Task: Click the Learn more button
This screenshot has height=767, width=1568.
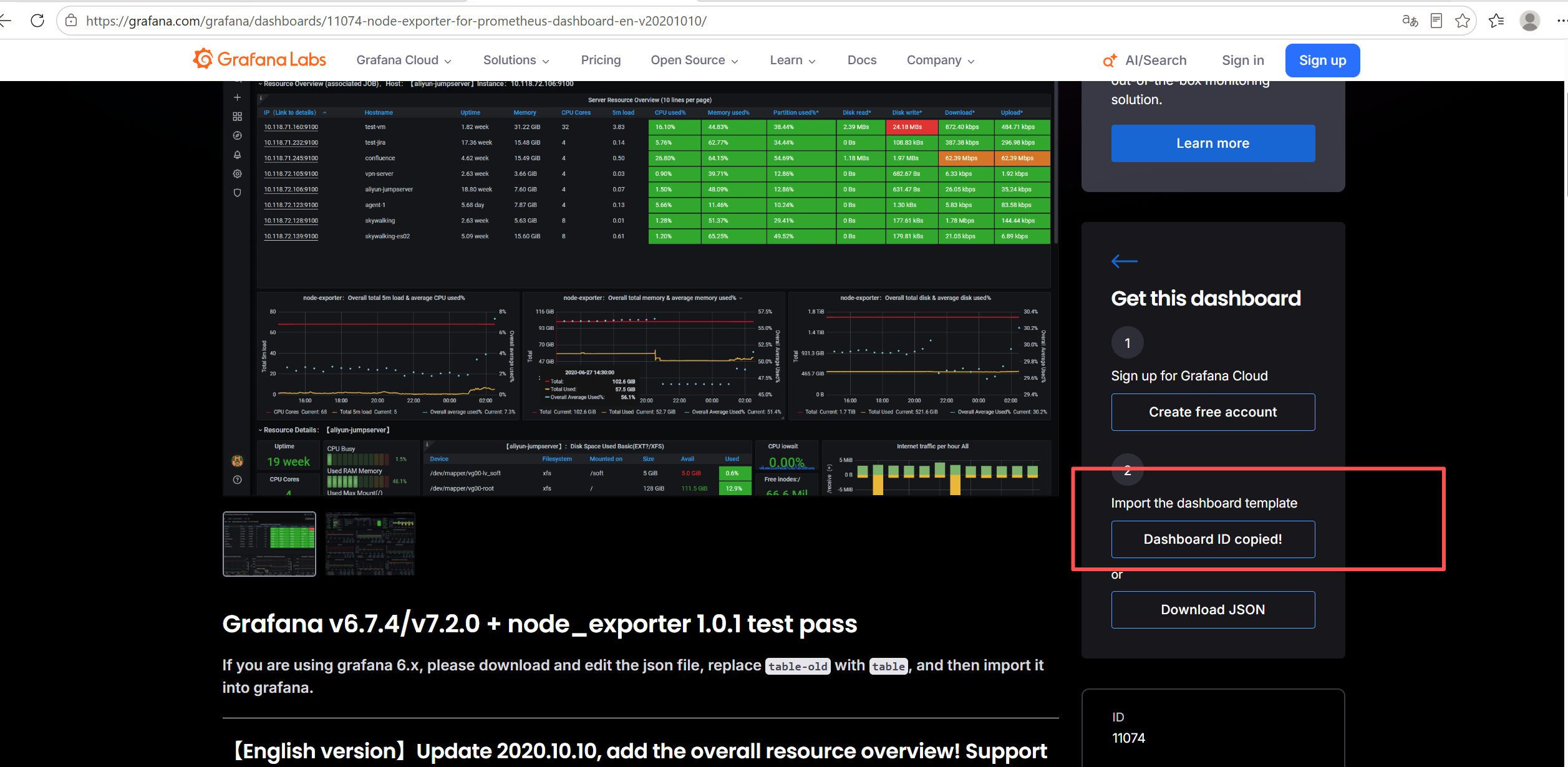Action: (x=1212, y=143)
